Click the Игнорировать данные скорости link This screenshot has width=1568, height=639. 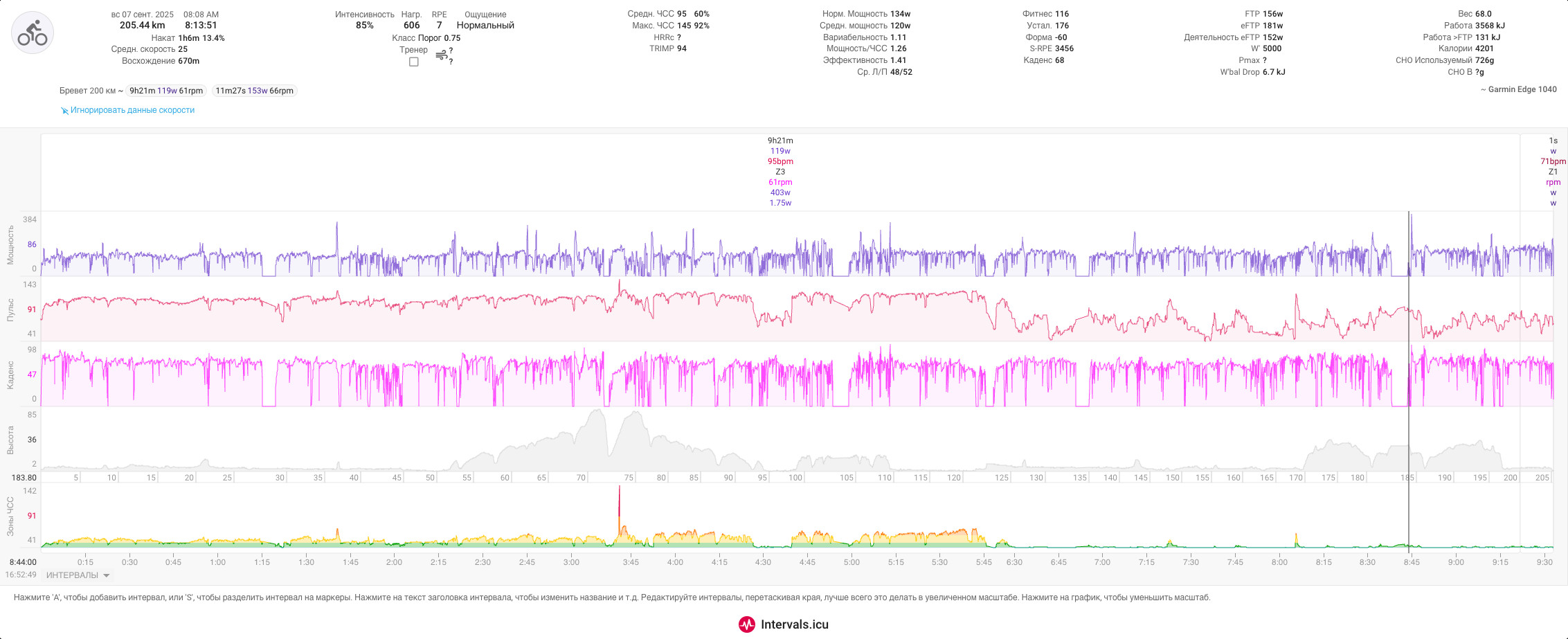tap(132, 110)
